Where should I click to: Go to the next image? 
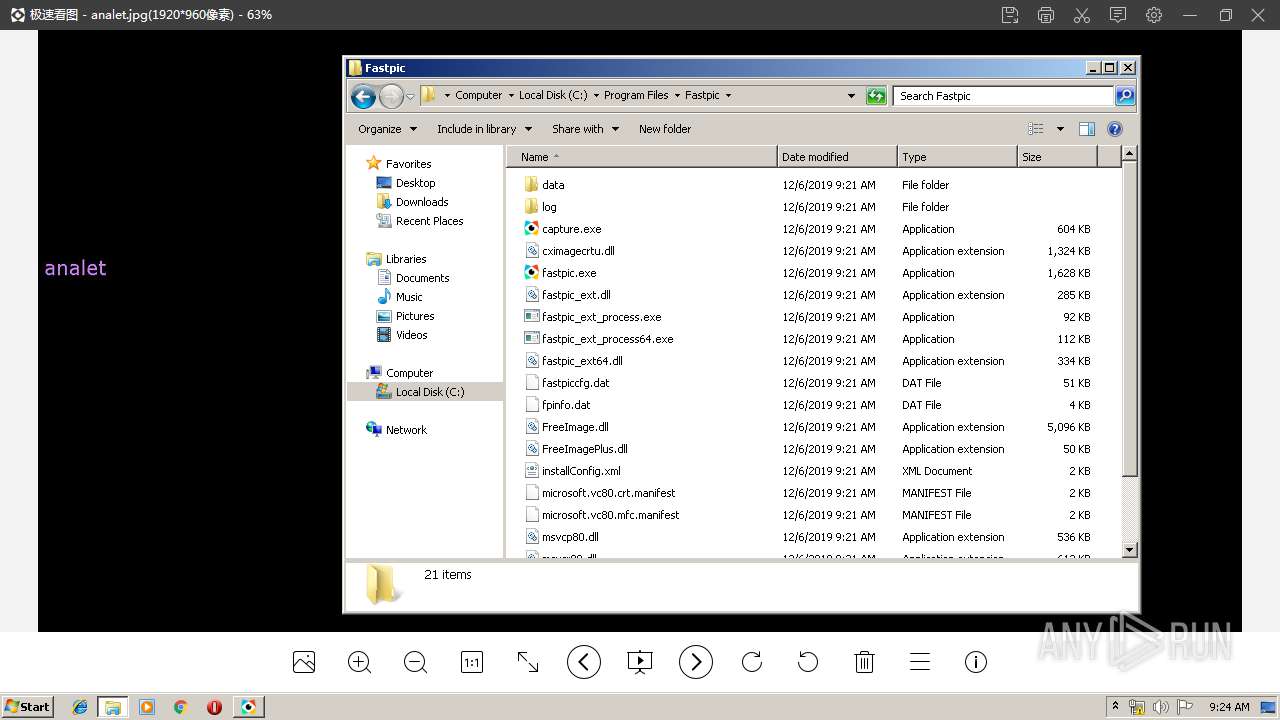point(696,662)
